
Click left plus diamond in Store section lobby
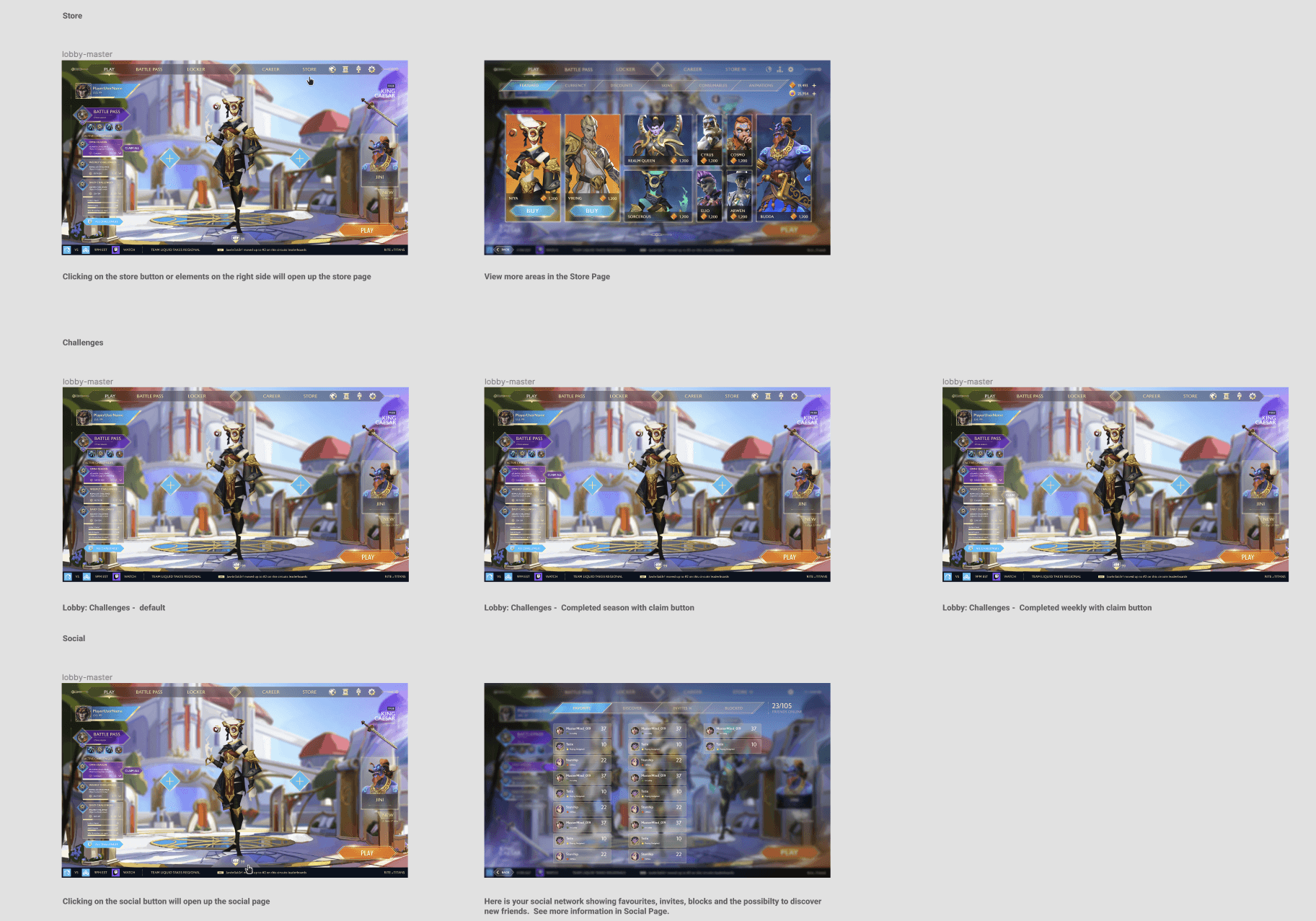point(169,158)
